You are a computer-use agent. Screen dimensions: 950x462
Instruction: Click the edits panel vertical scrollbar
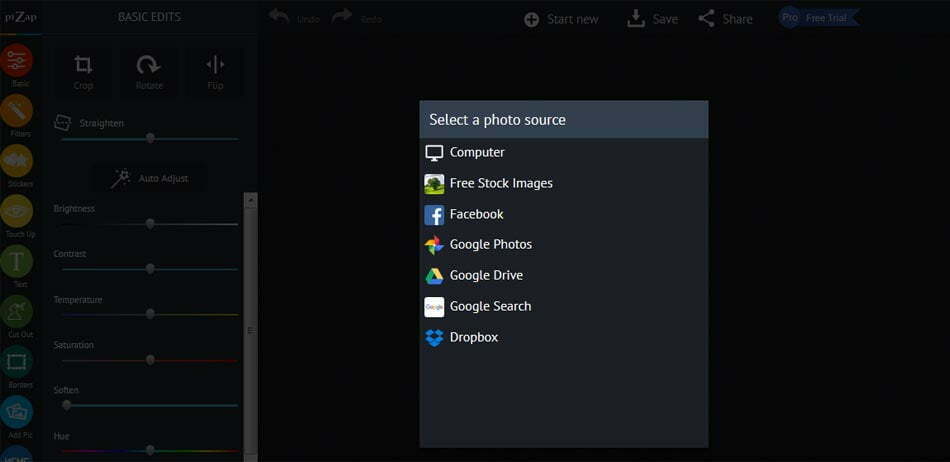pyautogui.click(x=250, y=327)
